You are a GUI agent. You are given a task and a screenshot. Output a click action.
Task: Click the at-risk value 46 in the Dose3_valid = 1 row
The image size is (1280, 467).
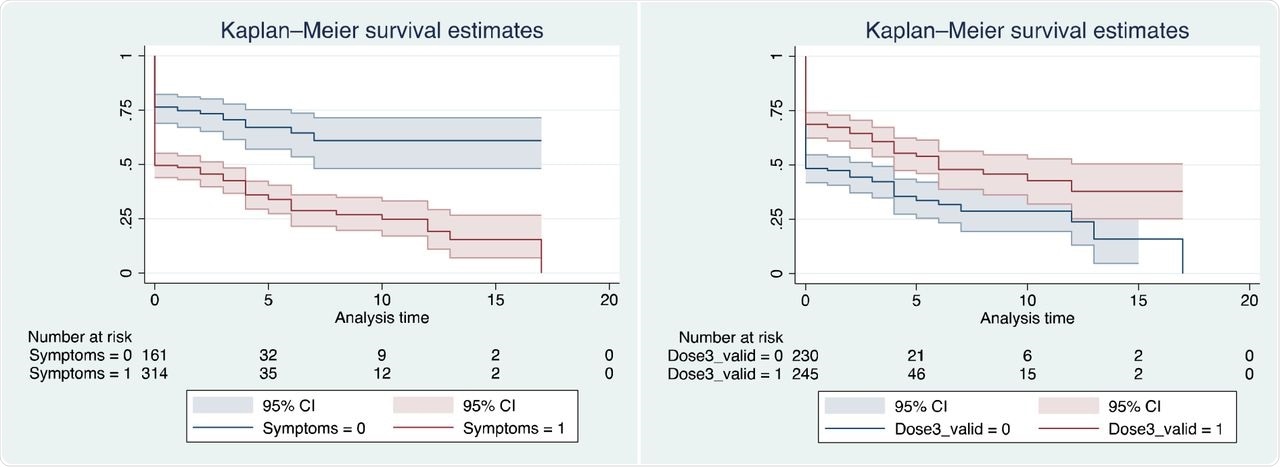(917, 372)
